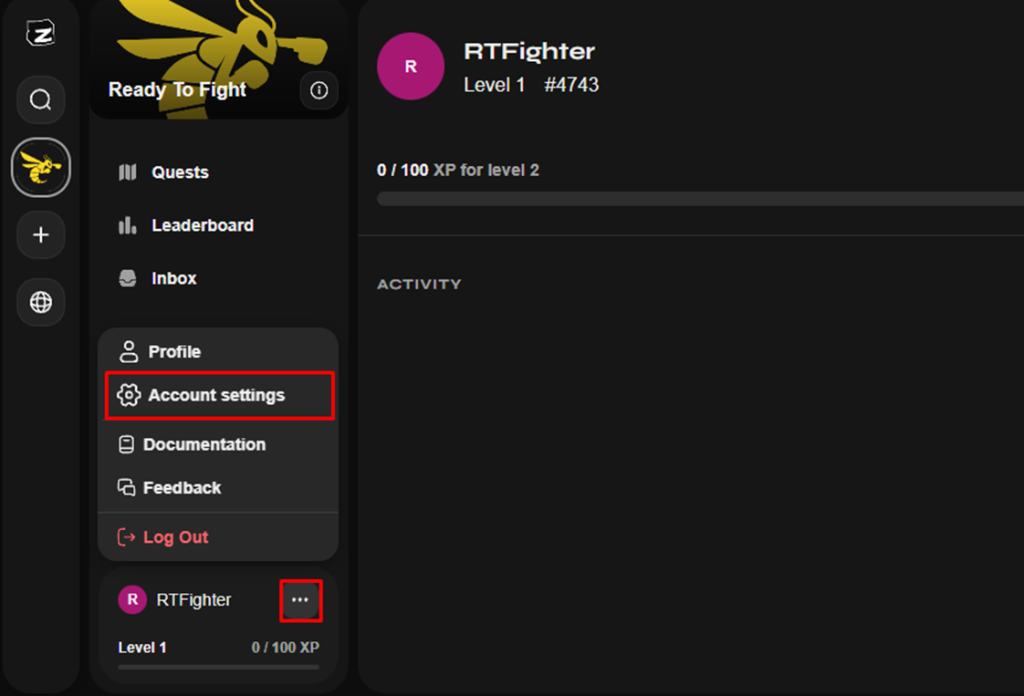Click Level 1 label in bottom card

[x=142, y=648]
